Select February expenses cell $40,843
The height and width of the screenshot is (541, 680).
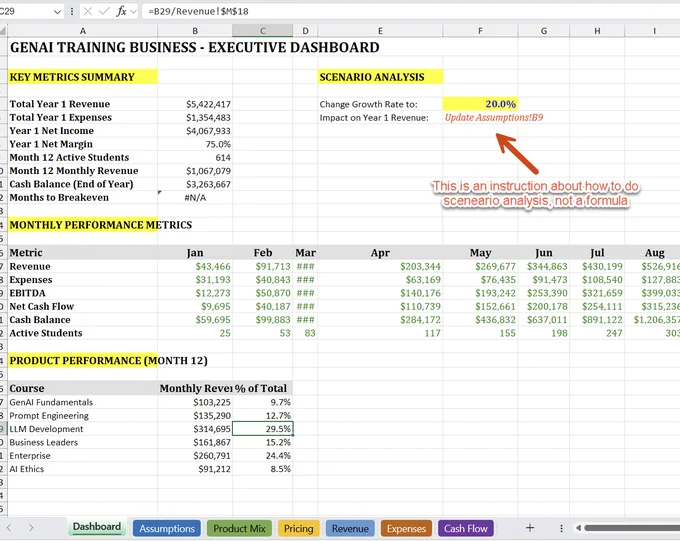click(x=262, y=280)
